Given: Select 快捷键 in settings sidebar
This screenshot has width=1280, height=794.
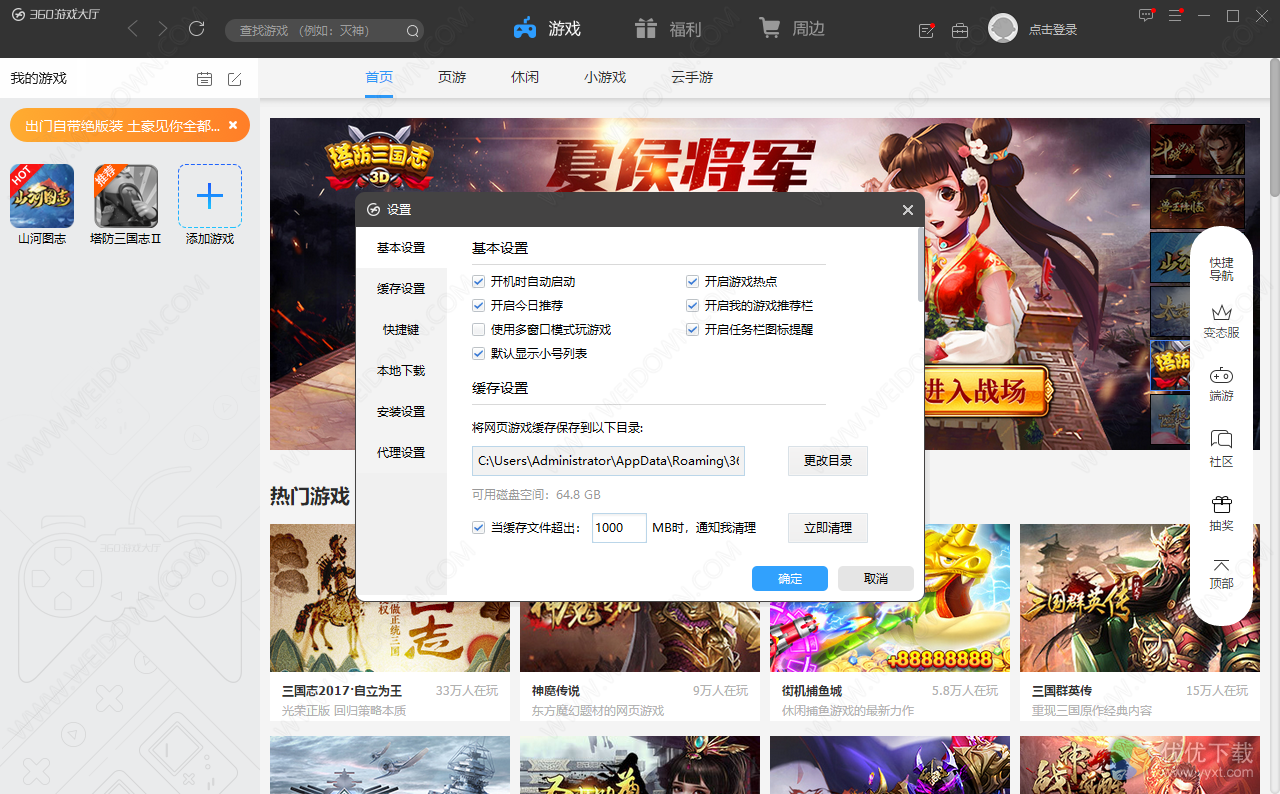Looking at the screenshot, I should 401,330.
